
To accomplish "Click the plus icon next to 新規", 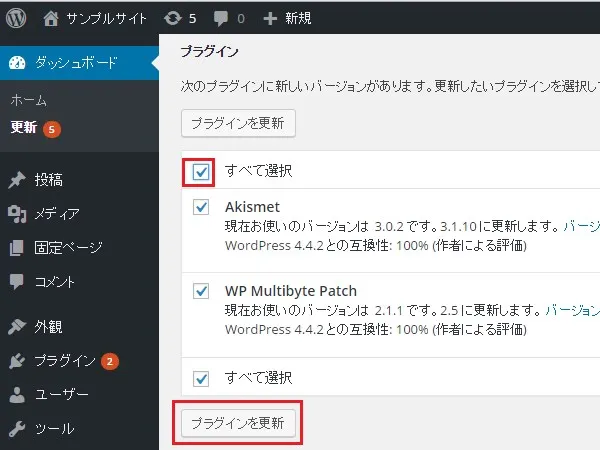I will (270, 19).
